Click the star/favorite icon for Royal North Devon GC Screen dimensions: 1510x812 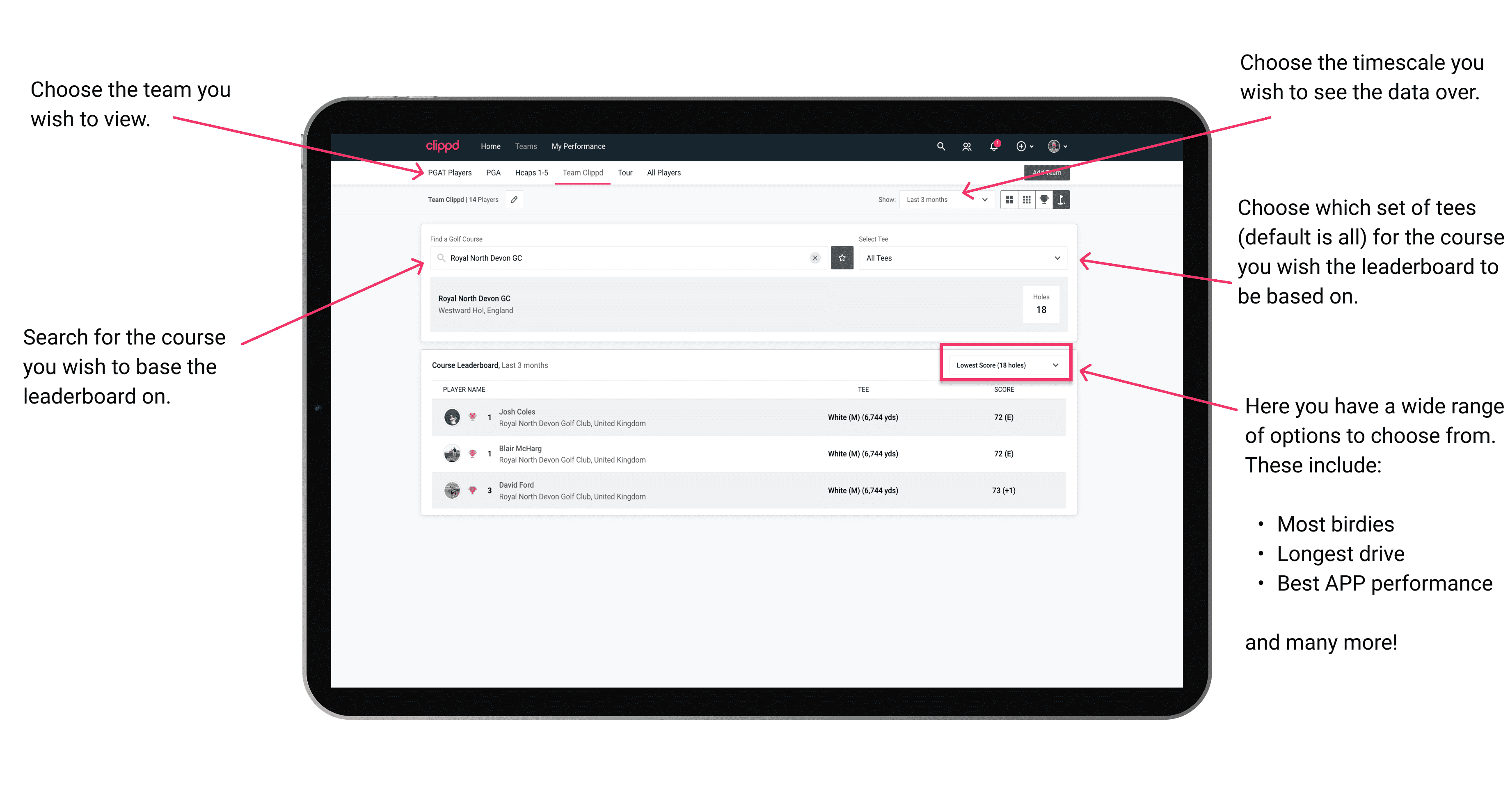coord(842,258)
